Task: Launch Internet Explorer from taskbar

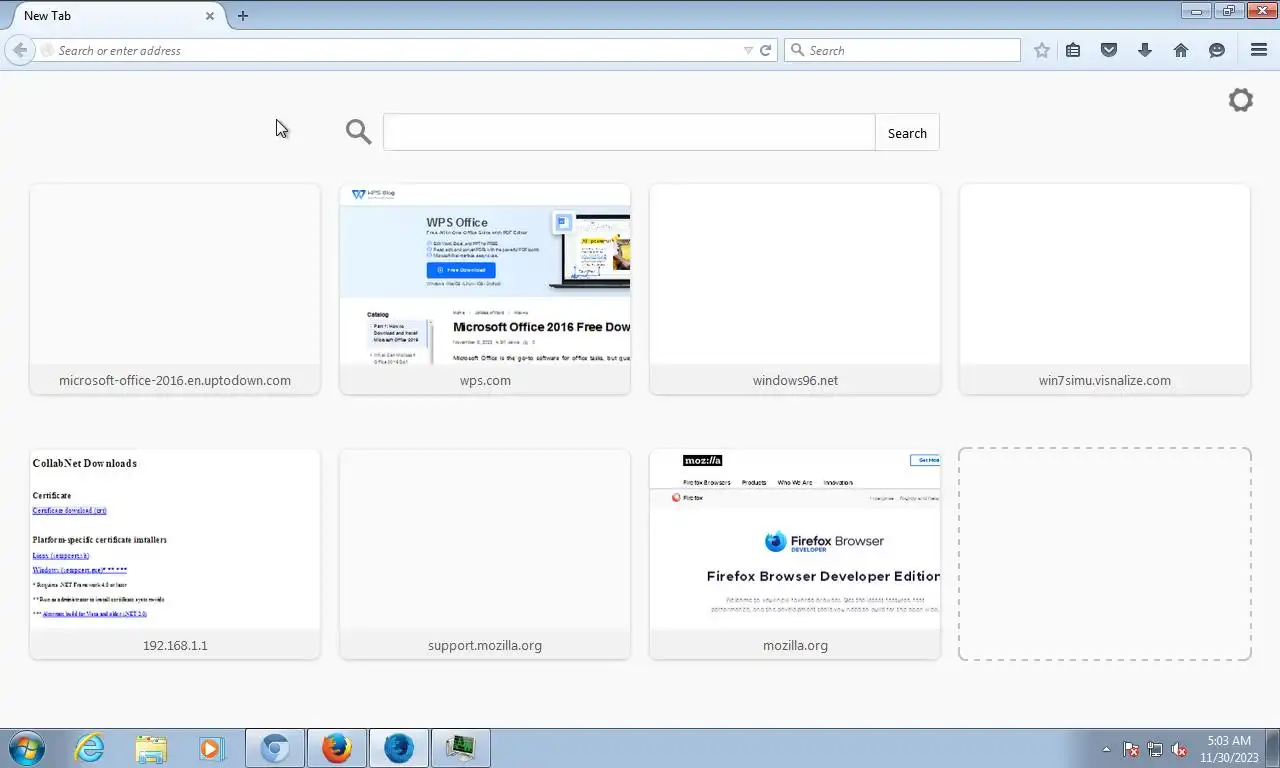Action: click(x=90, y=748)
